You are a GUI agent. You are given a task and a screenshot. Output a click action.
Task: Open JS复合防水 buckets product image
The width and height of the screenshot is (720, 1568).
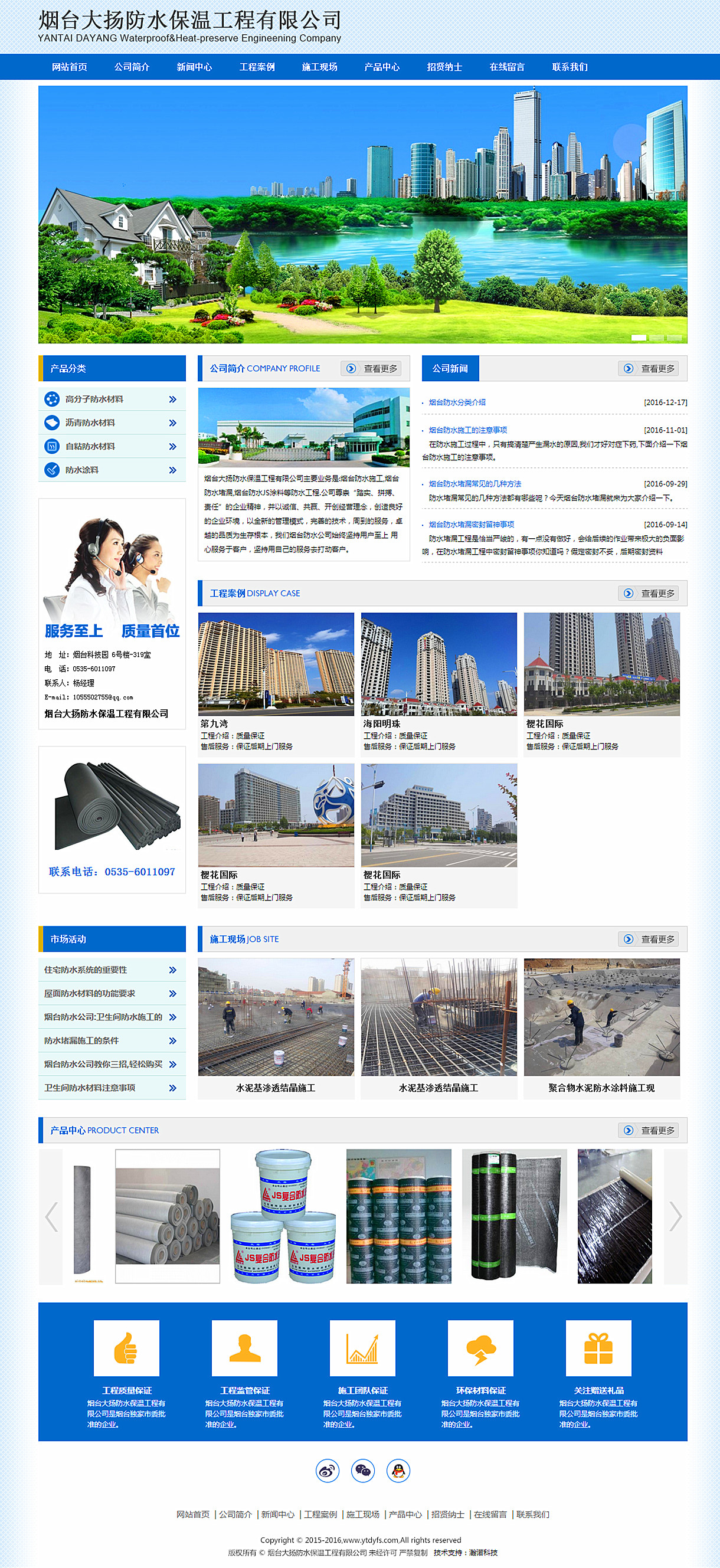[283, 1216]
